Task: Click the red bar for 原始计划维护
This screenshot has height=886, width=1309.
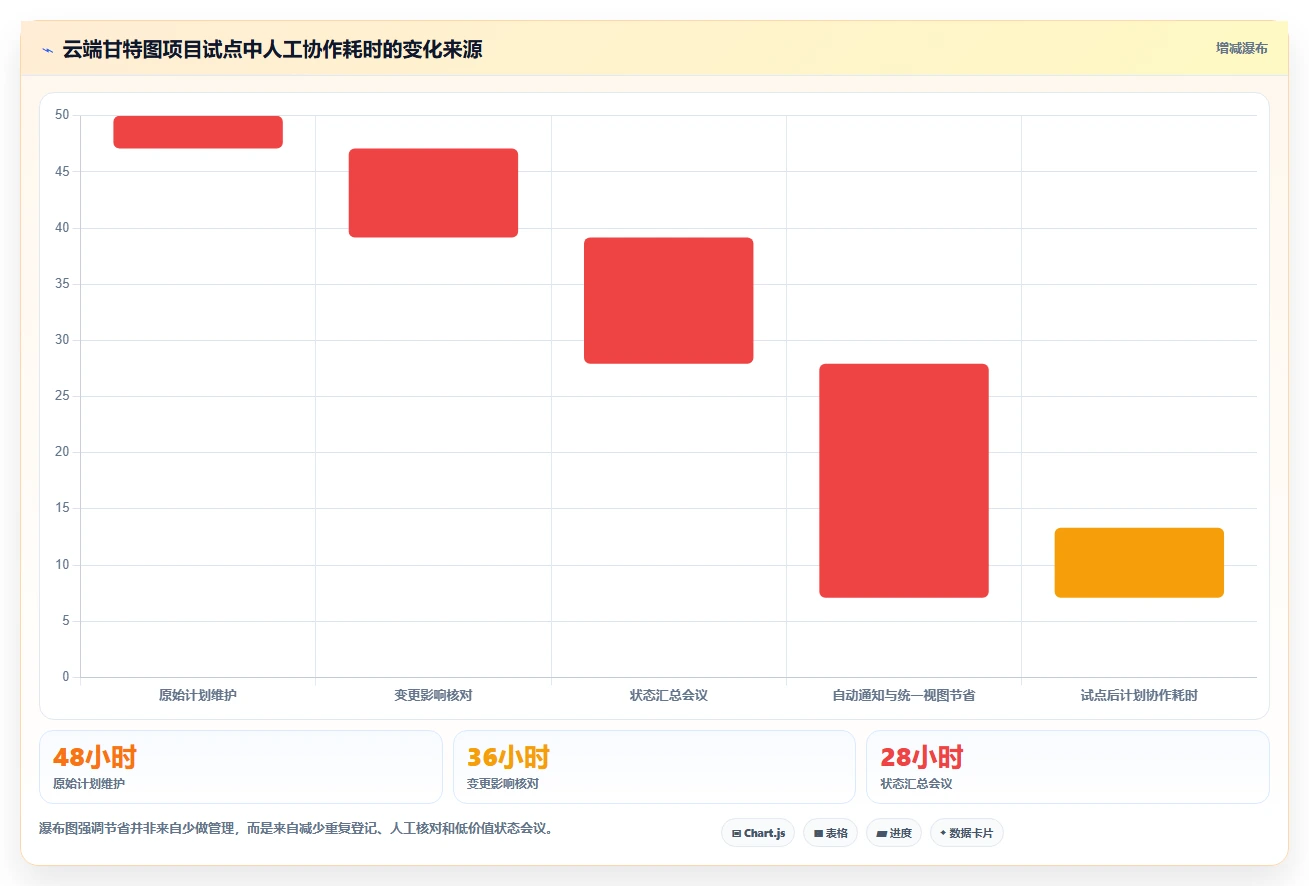Action: coord(198,132)
